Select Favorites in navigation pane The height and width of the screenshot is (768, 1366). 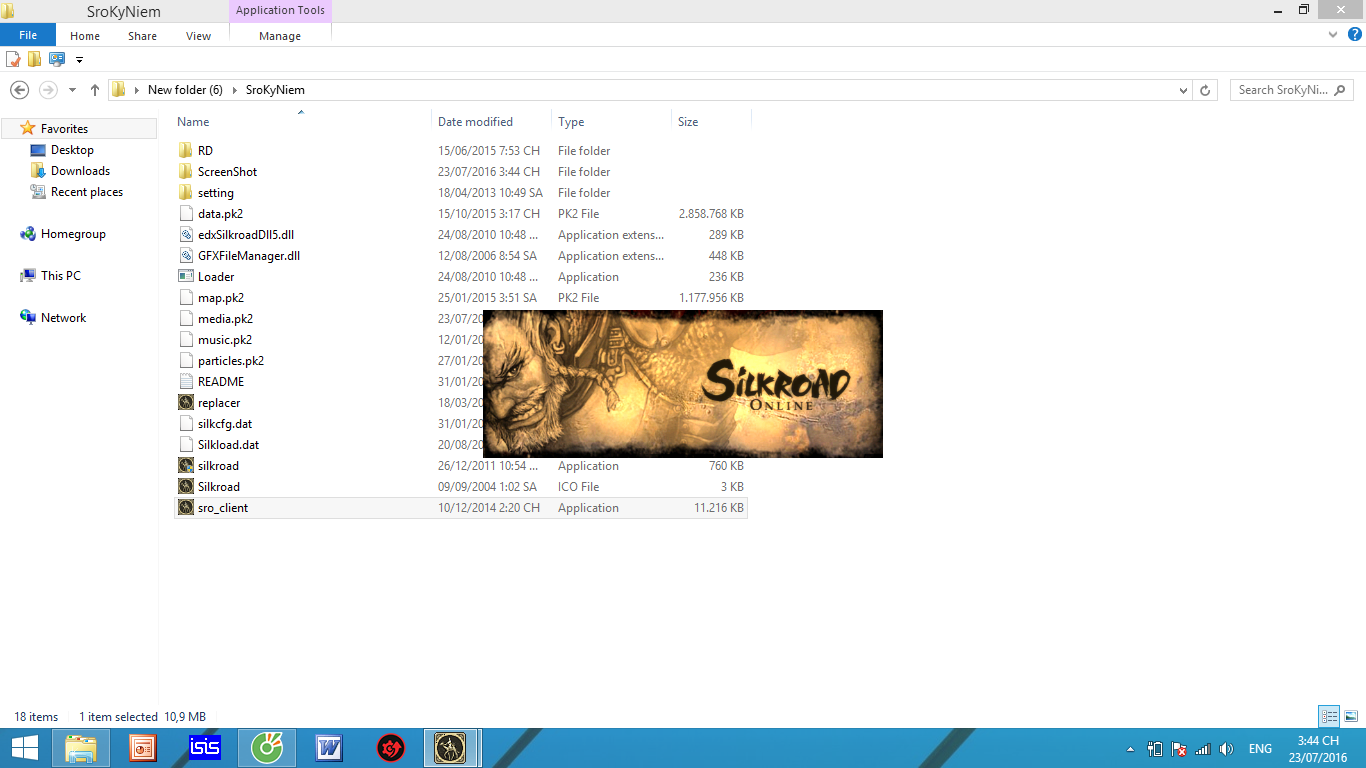[64, 129]
